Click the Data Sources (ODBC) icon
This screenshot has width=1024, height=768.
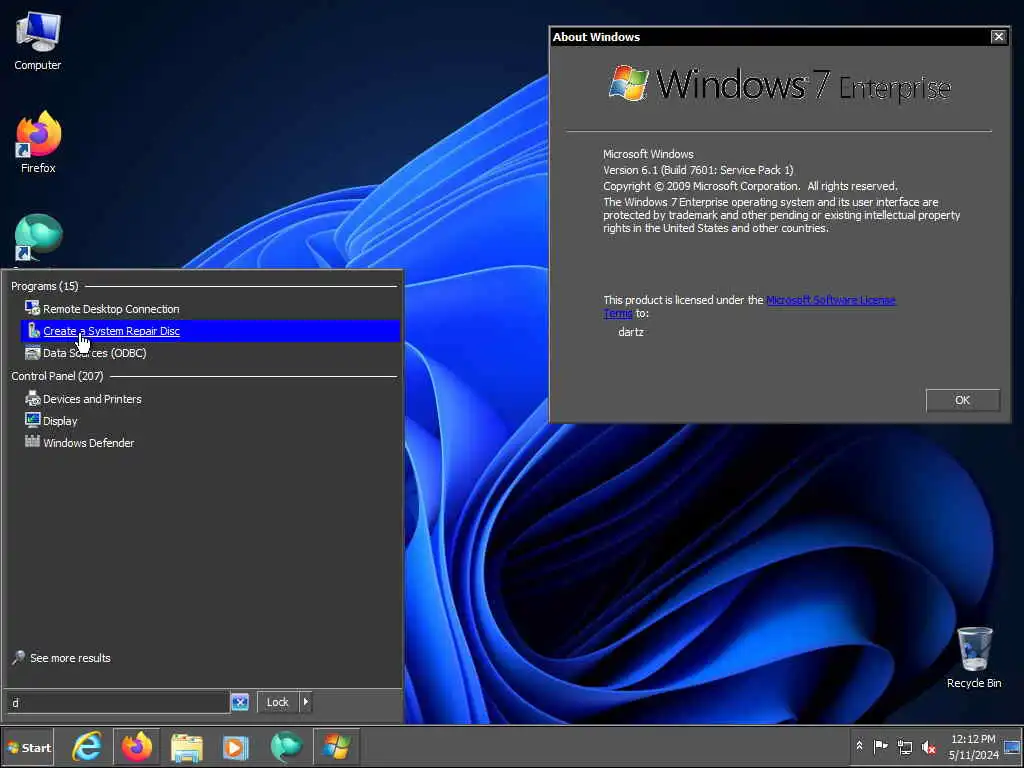click(x=32, y=353)
